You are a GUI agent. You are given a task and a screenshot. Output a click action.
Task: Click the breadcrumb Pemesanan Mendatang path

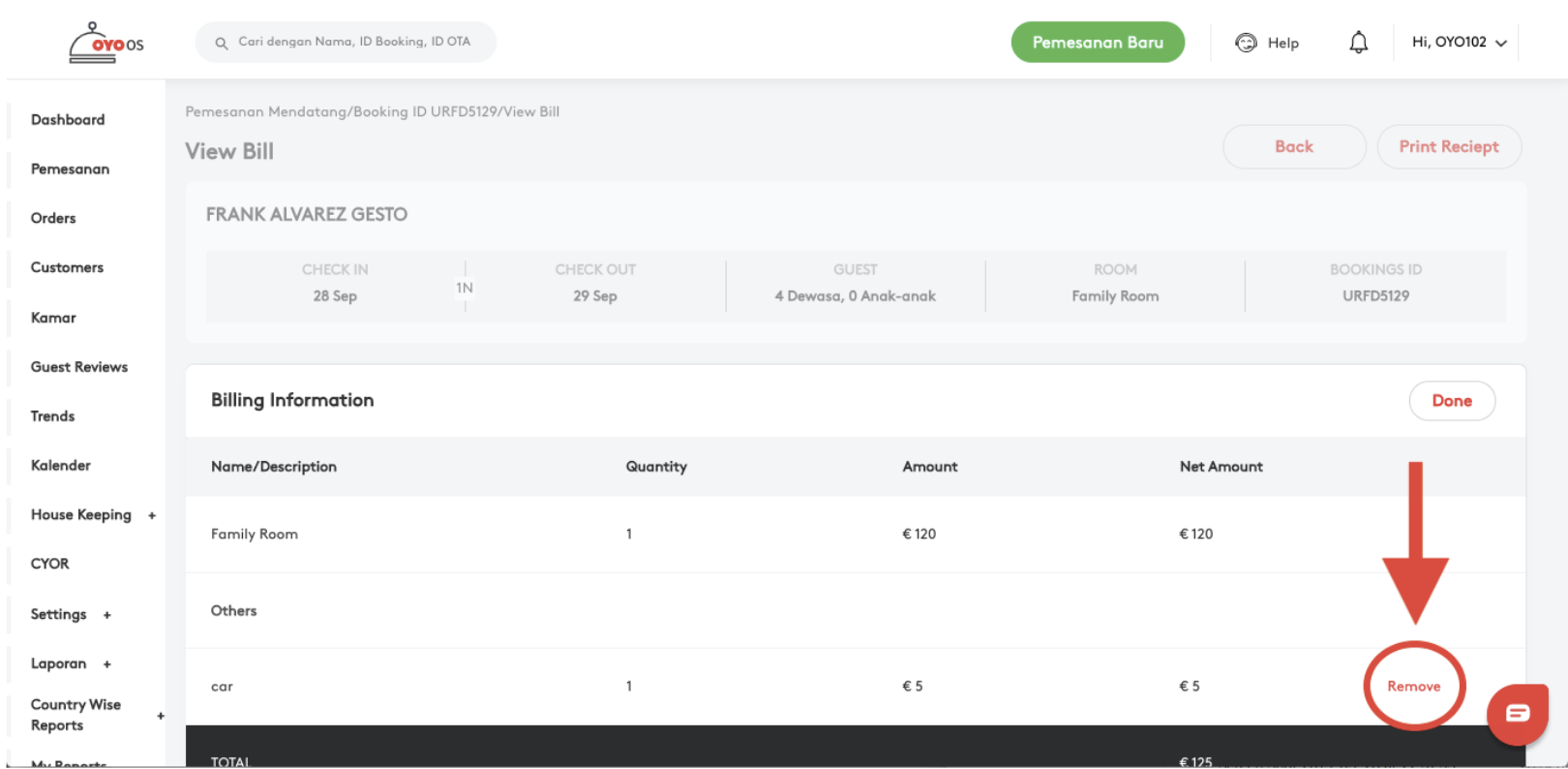click(x=267, y=112)
